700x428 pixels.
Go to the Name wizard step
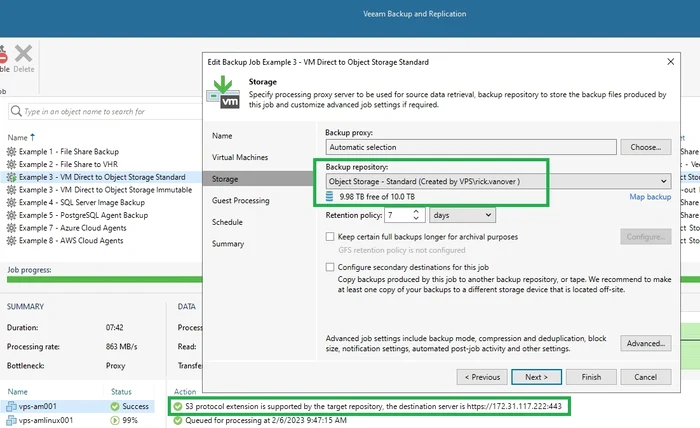222,136
